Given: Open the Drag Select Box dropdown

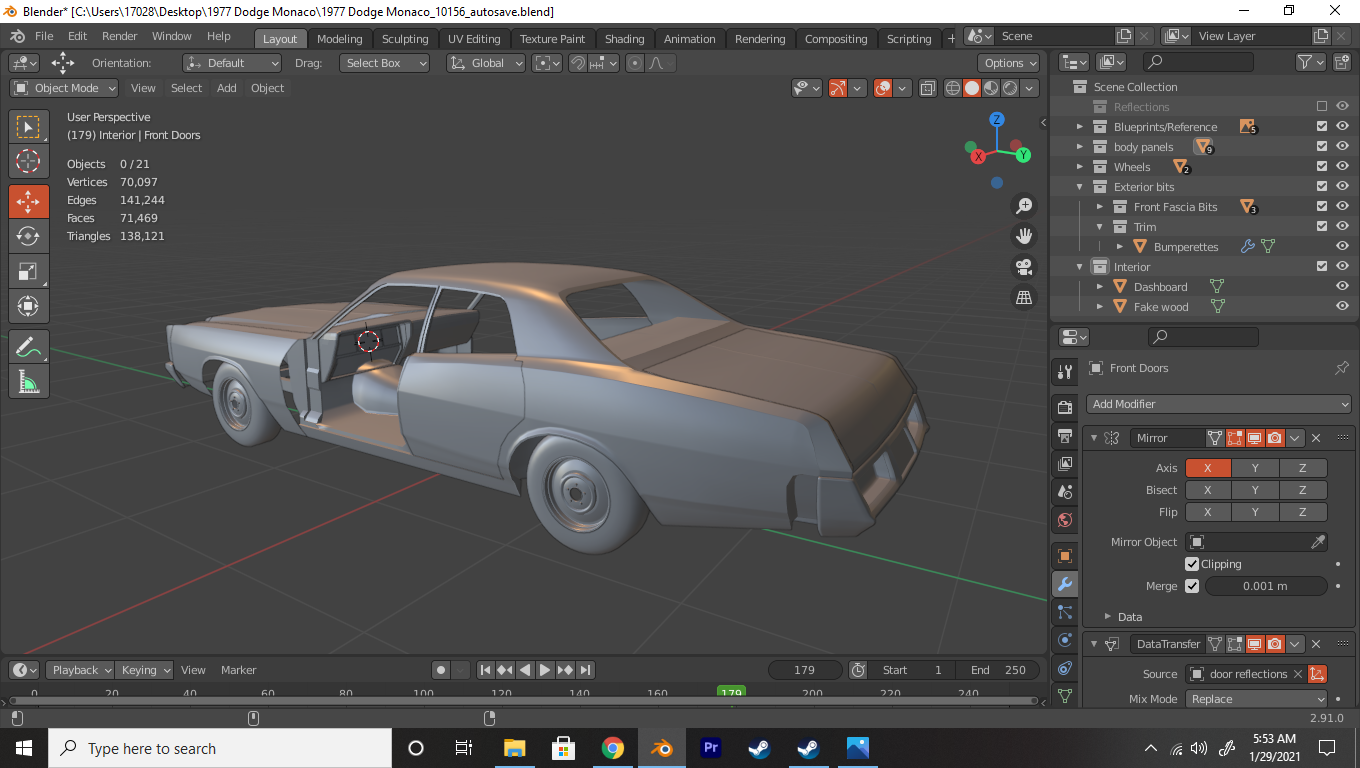Looking at the screenshot, I should point(384,63).
